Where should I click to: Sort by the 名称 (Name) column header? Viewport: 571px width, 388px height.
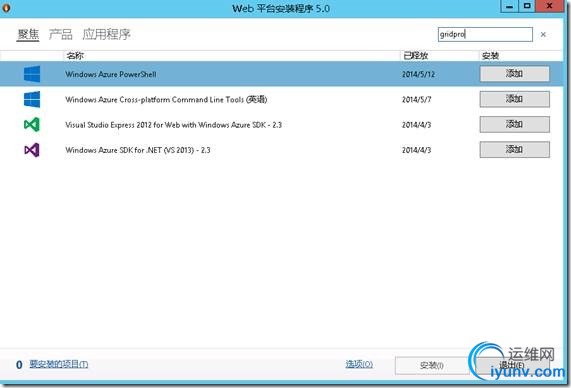click(75, 55)
